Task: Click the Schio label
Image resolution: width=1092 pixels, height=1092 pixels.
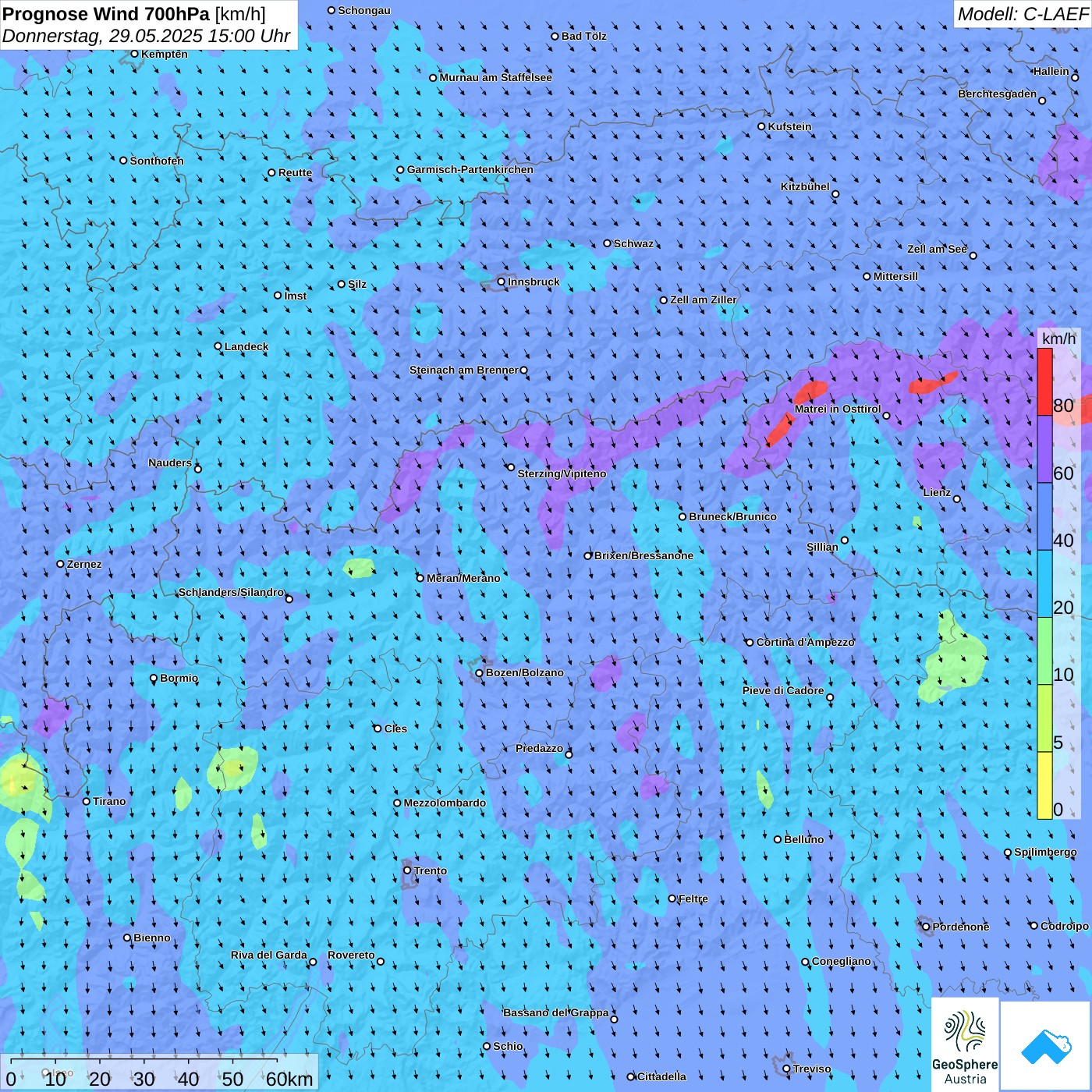Action: pos(508,1046)
